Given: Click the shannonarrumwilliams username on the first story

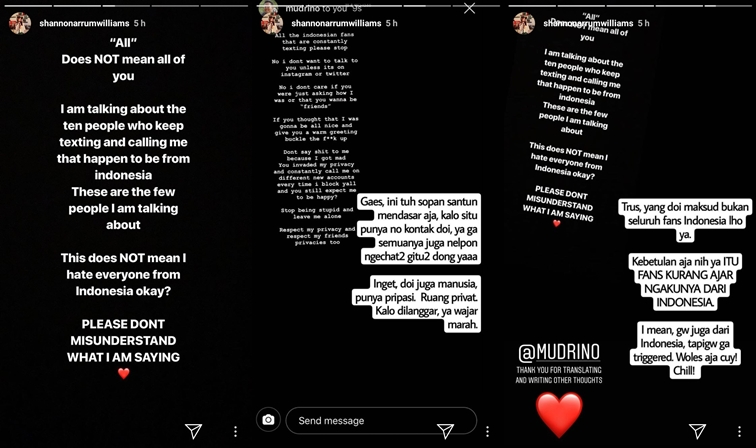Looking at the screenshot, I should pos(84,23).
